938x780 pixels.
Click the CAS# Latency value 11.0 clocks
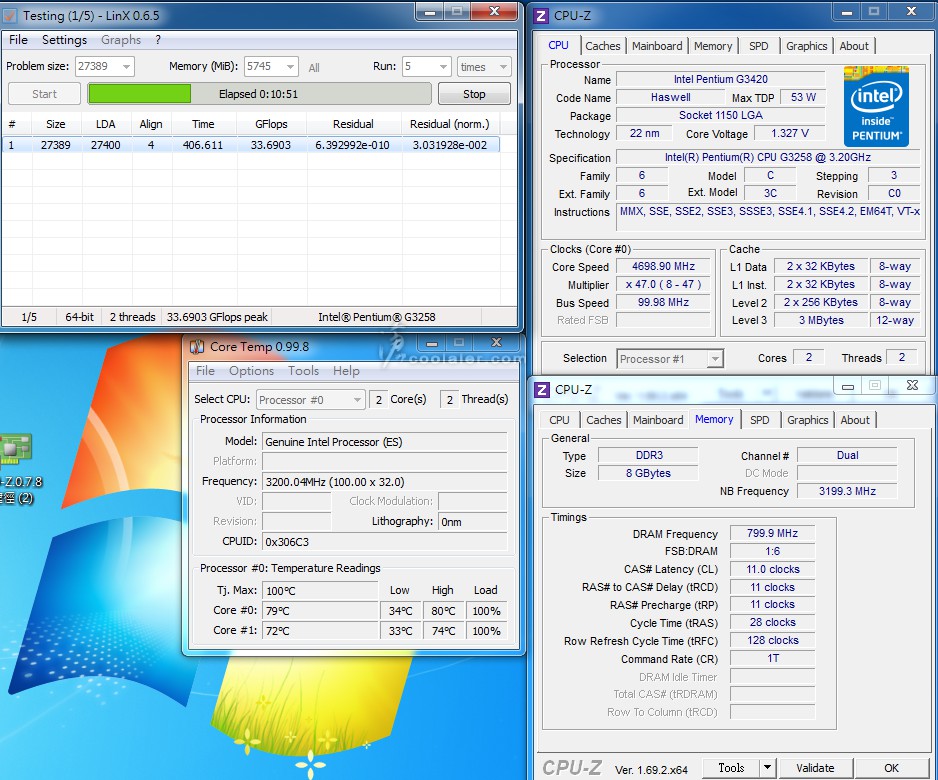click(x=772, y=569)
